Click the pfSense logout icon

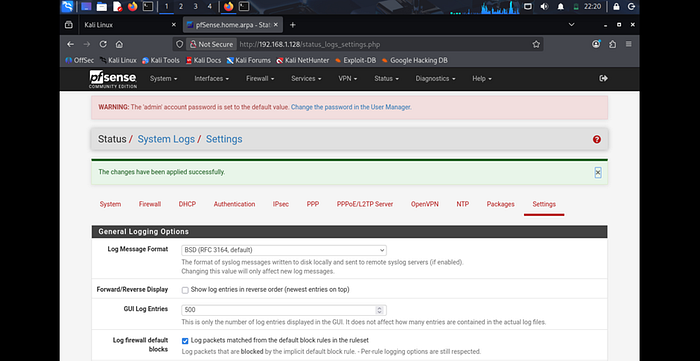(603, 79)
